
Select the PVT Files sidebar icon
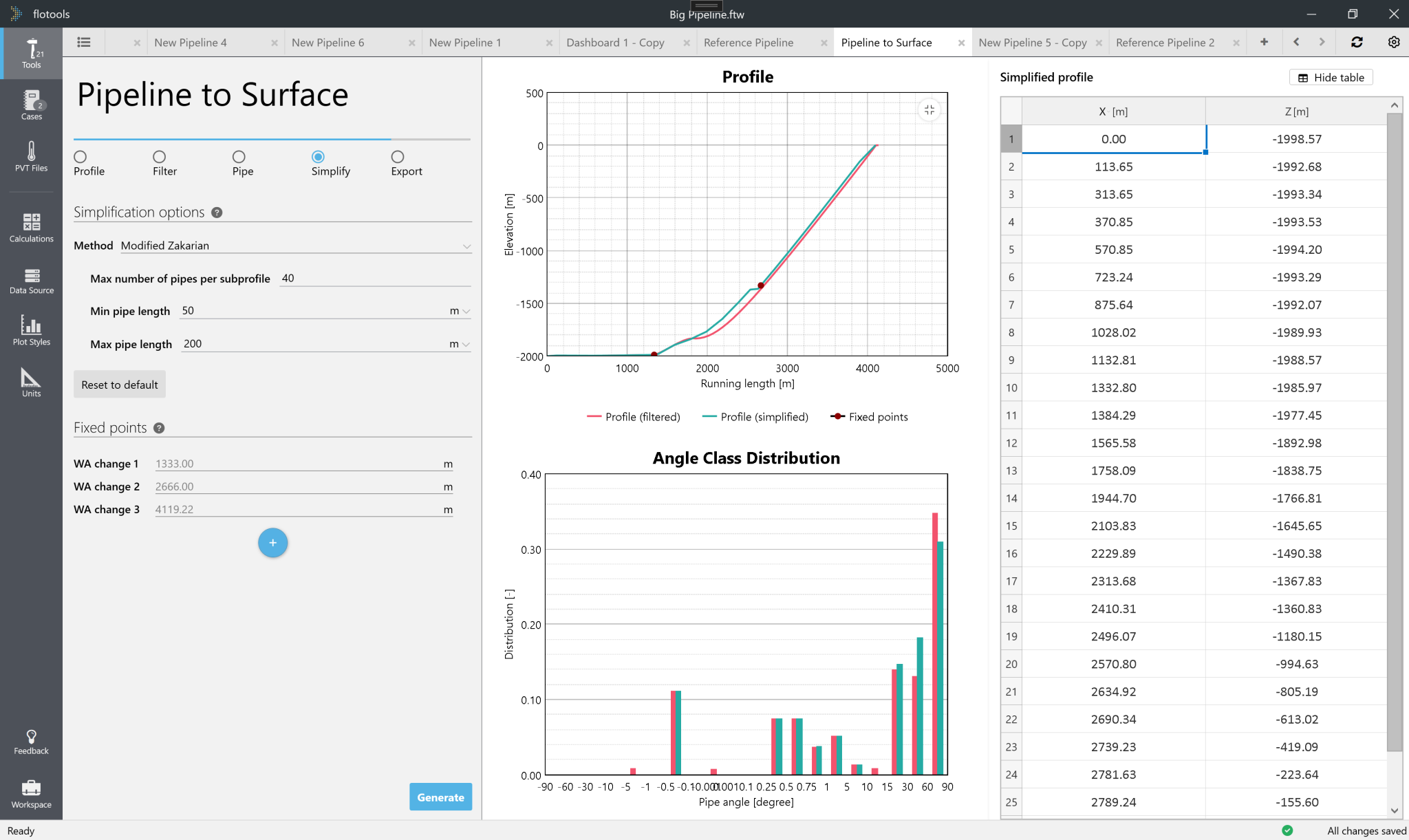pos(31,155)
